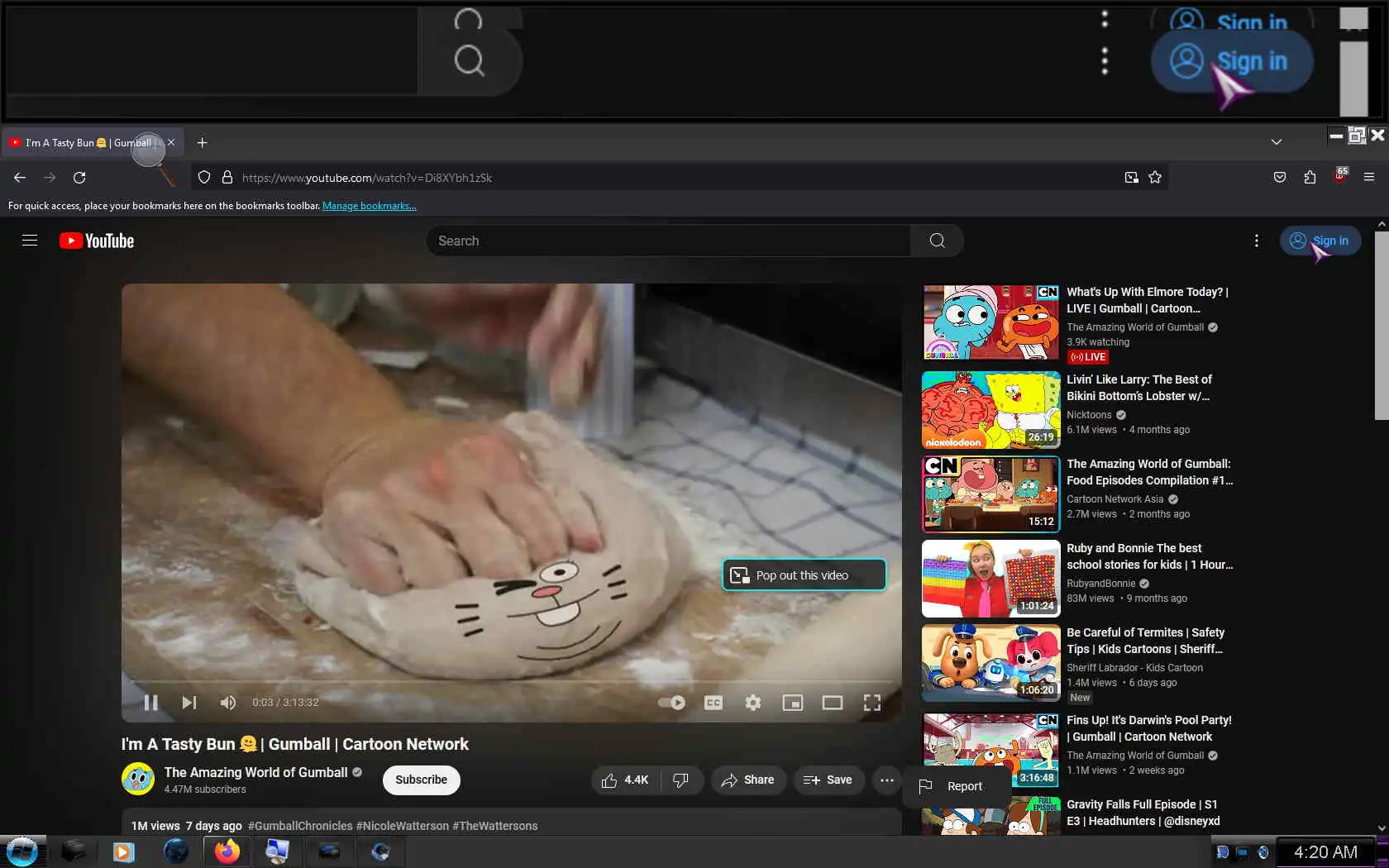Open the Save to Pocket icon
Screen dimensions: 1389x868
tap(1280, 177)
